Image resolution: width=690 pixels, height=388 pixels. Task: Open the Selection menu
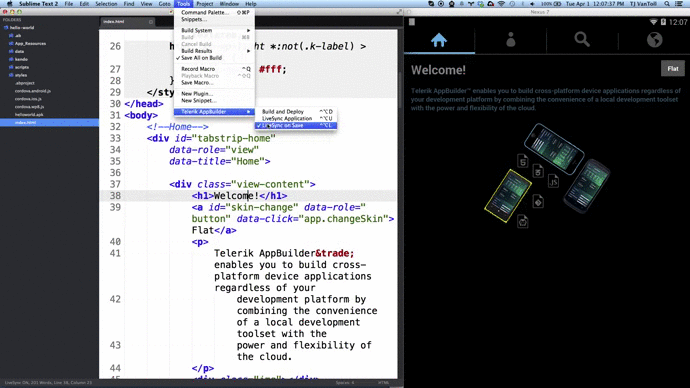pyautogui.click(x=106, y=4)
